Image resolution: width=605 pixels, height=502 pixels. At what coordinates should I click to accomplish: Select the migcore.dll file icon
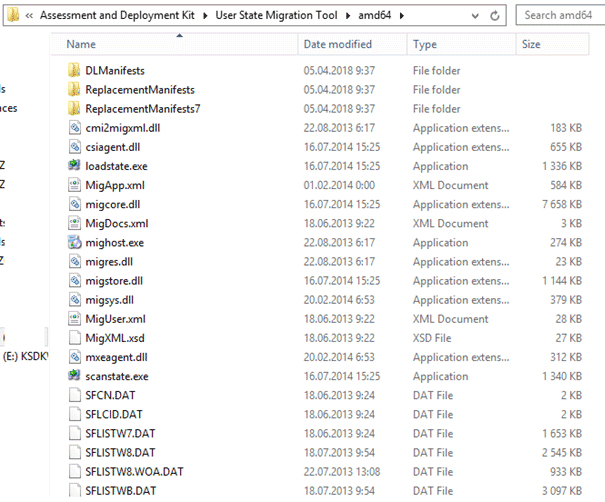click(x=74, y=204)
